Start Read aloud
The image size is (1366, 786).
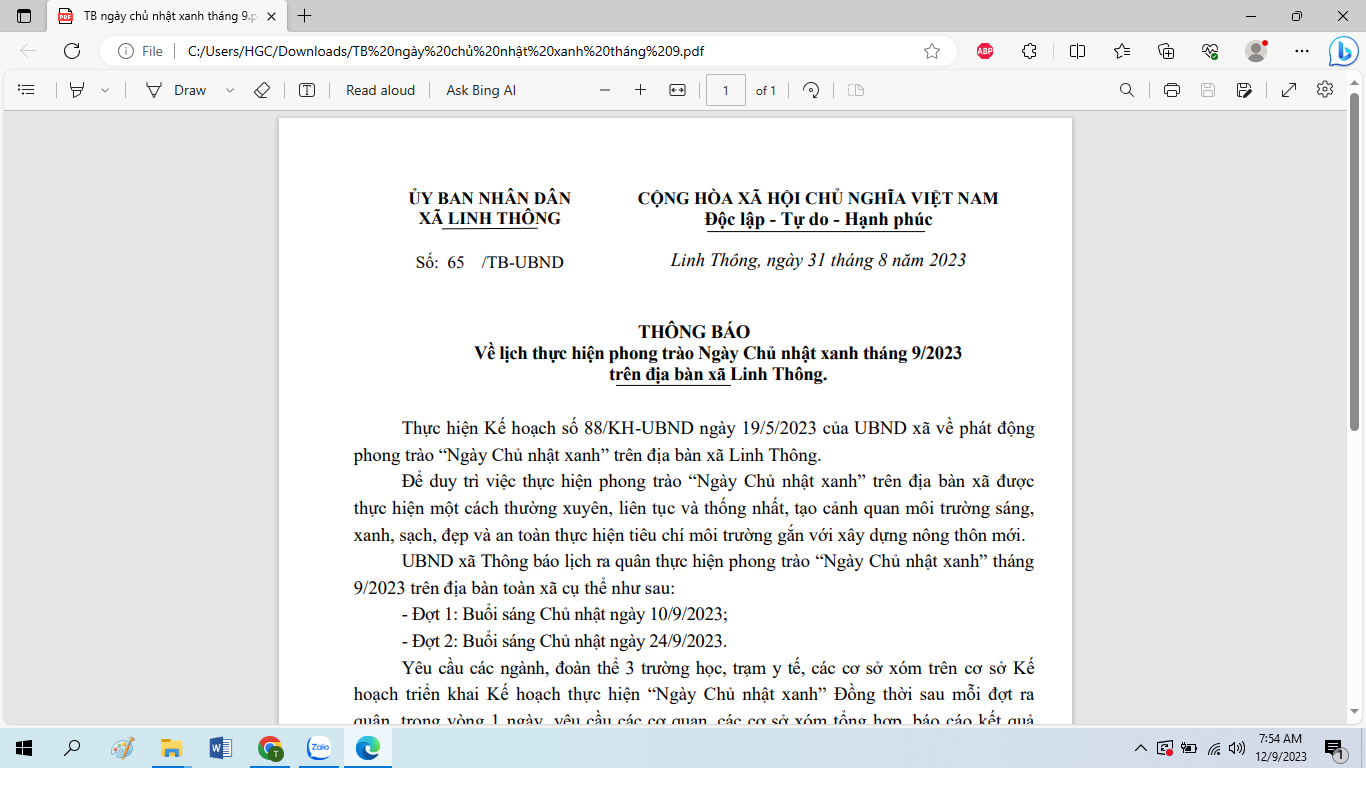[380, 90]
